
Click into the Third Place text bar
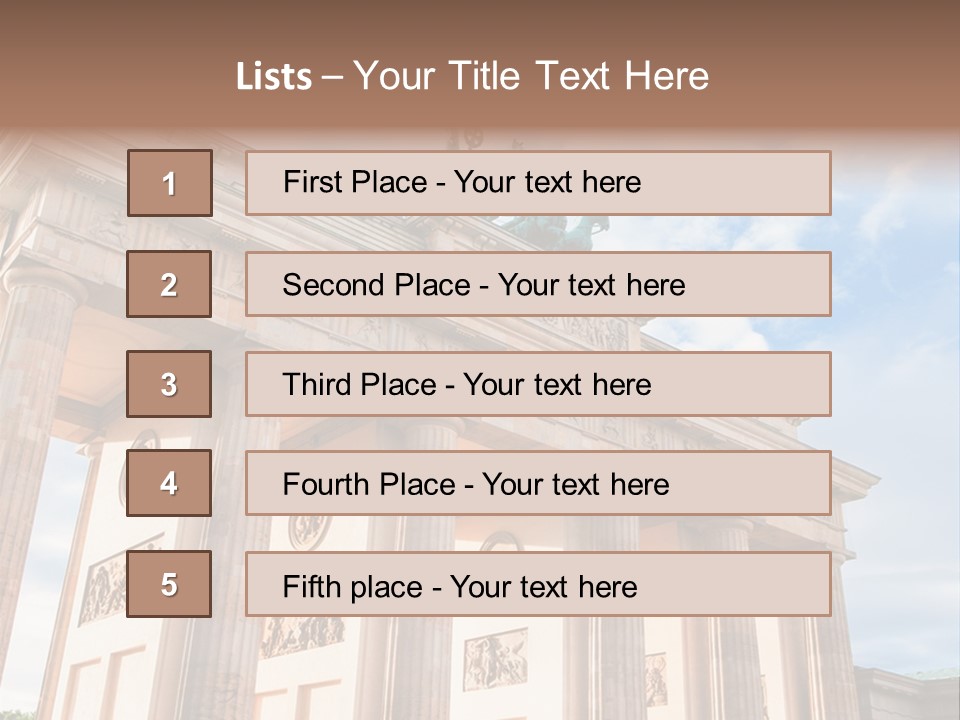(x=538, y=384)
